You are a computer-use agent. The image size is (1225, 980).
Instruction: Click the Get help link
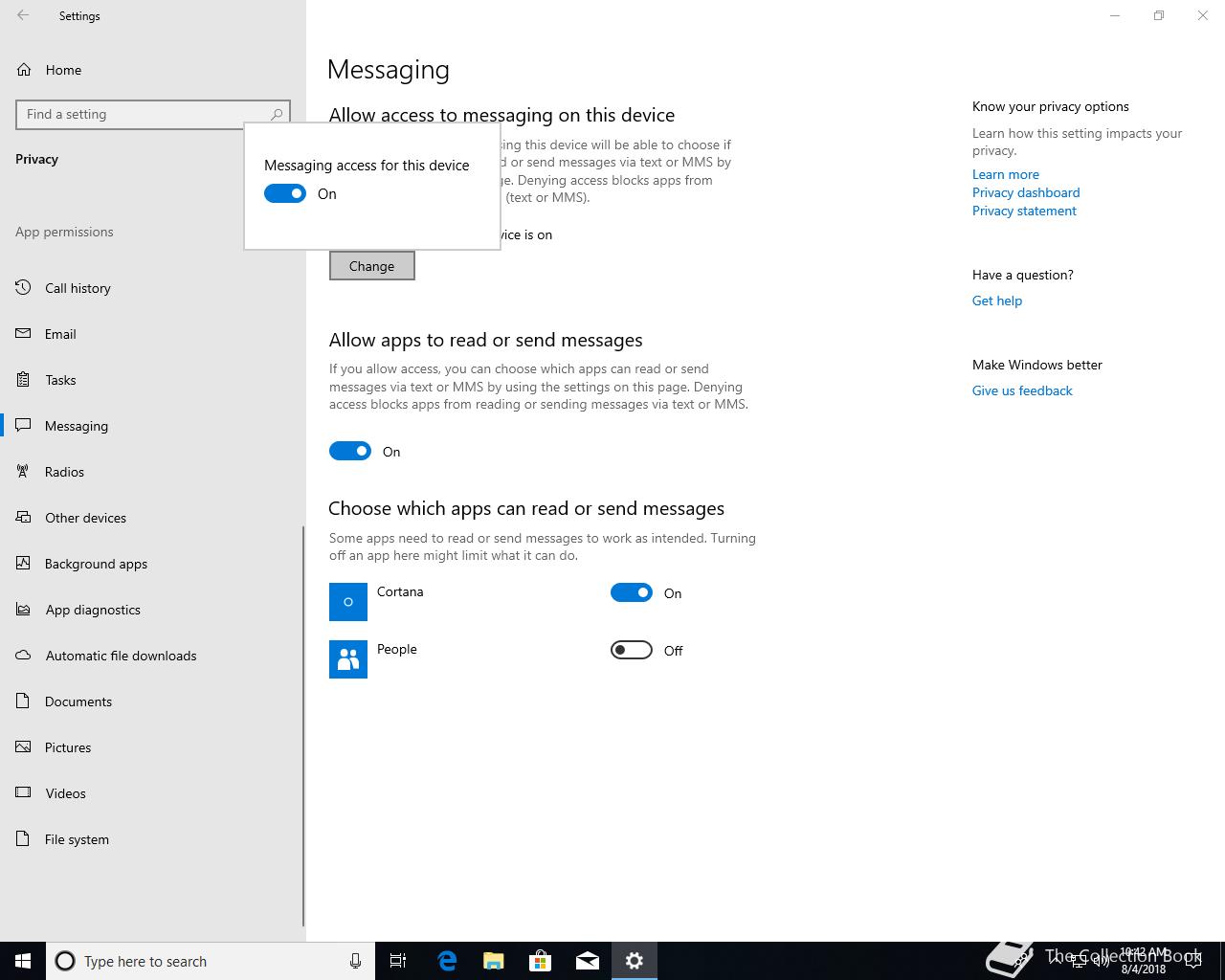point(997,301)
